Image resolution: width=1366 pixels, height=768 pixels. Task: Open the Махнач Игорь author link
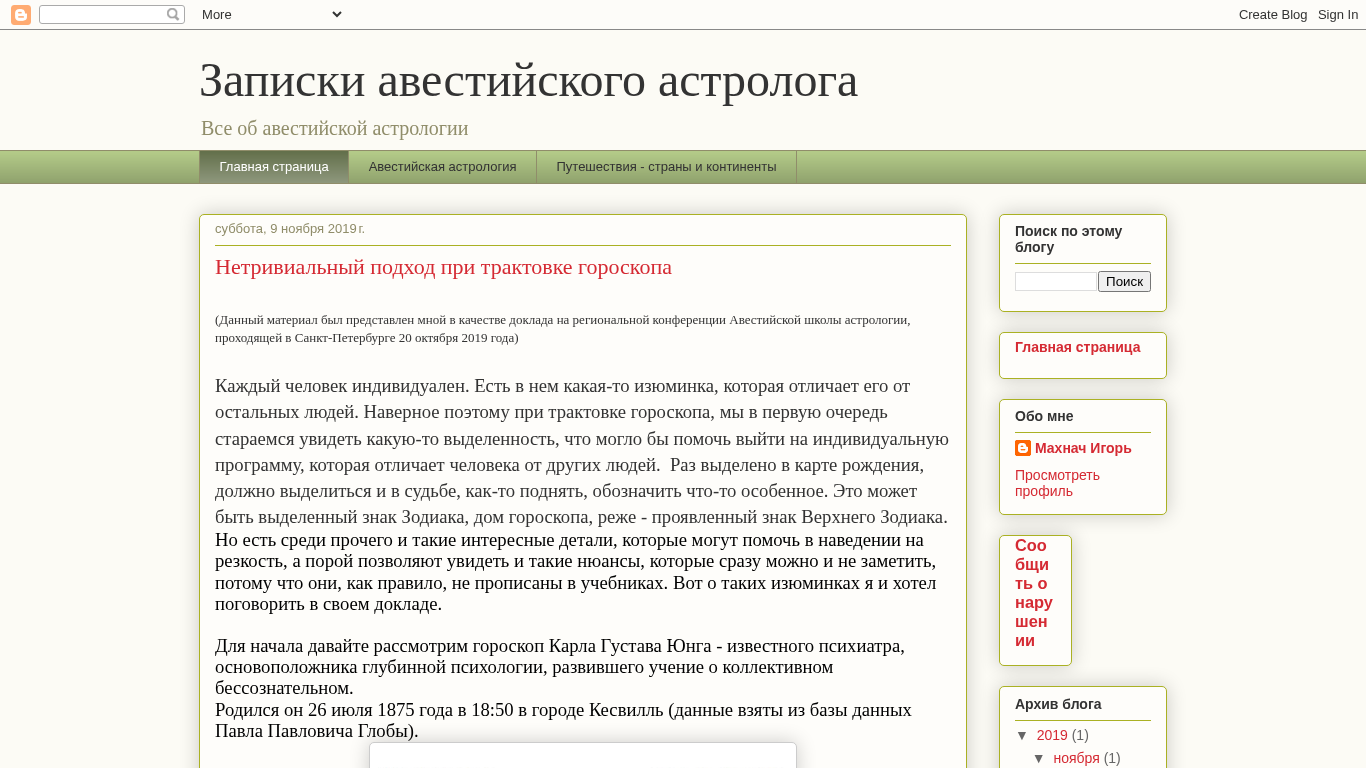pos(1083,448)
